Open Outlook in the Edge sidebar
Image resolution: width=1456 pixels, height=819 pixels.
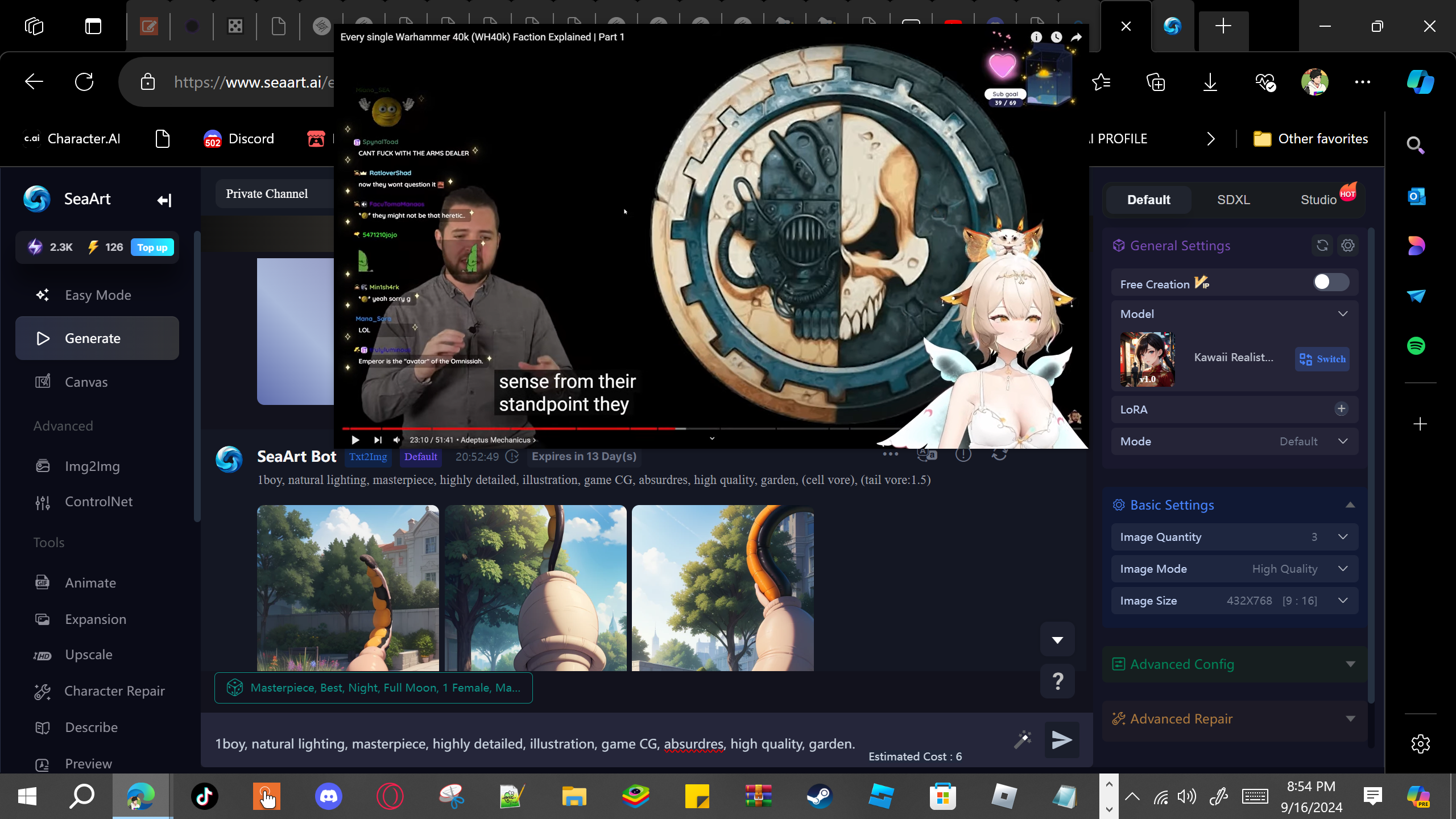coord(1416,197)
